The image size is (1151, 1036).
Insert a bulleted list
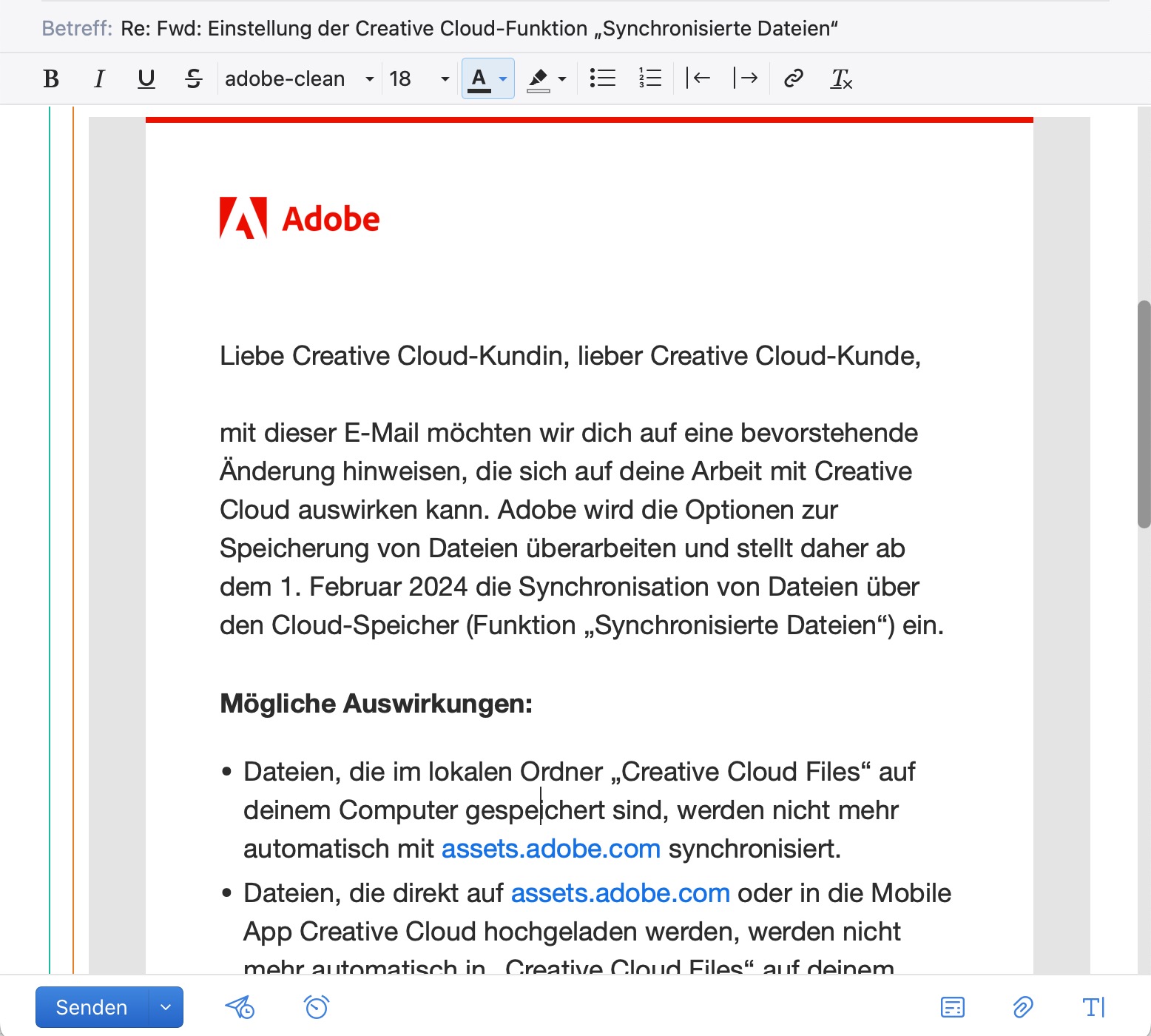click(x=603, y=78)
